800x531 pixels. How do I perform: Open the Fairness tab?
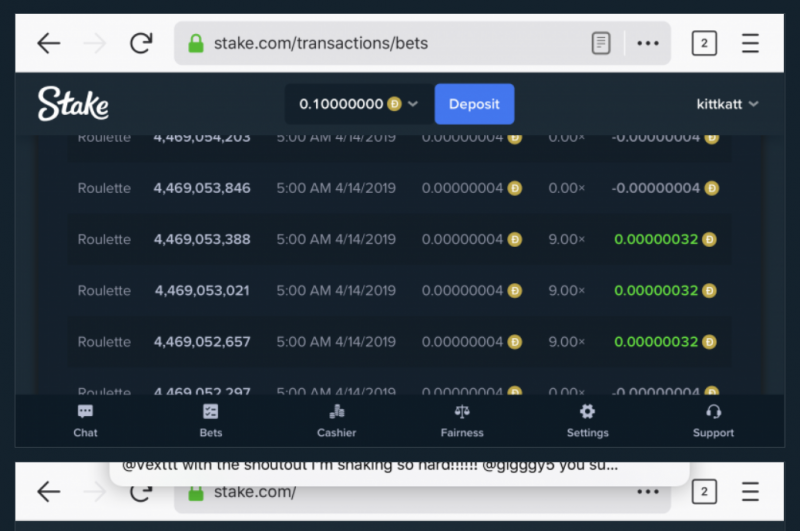[462, 421]
